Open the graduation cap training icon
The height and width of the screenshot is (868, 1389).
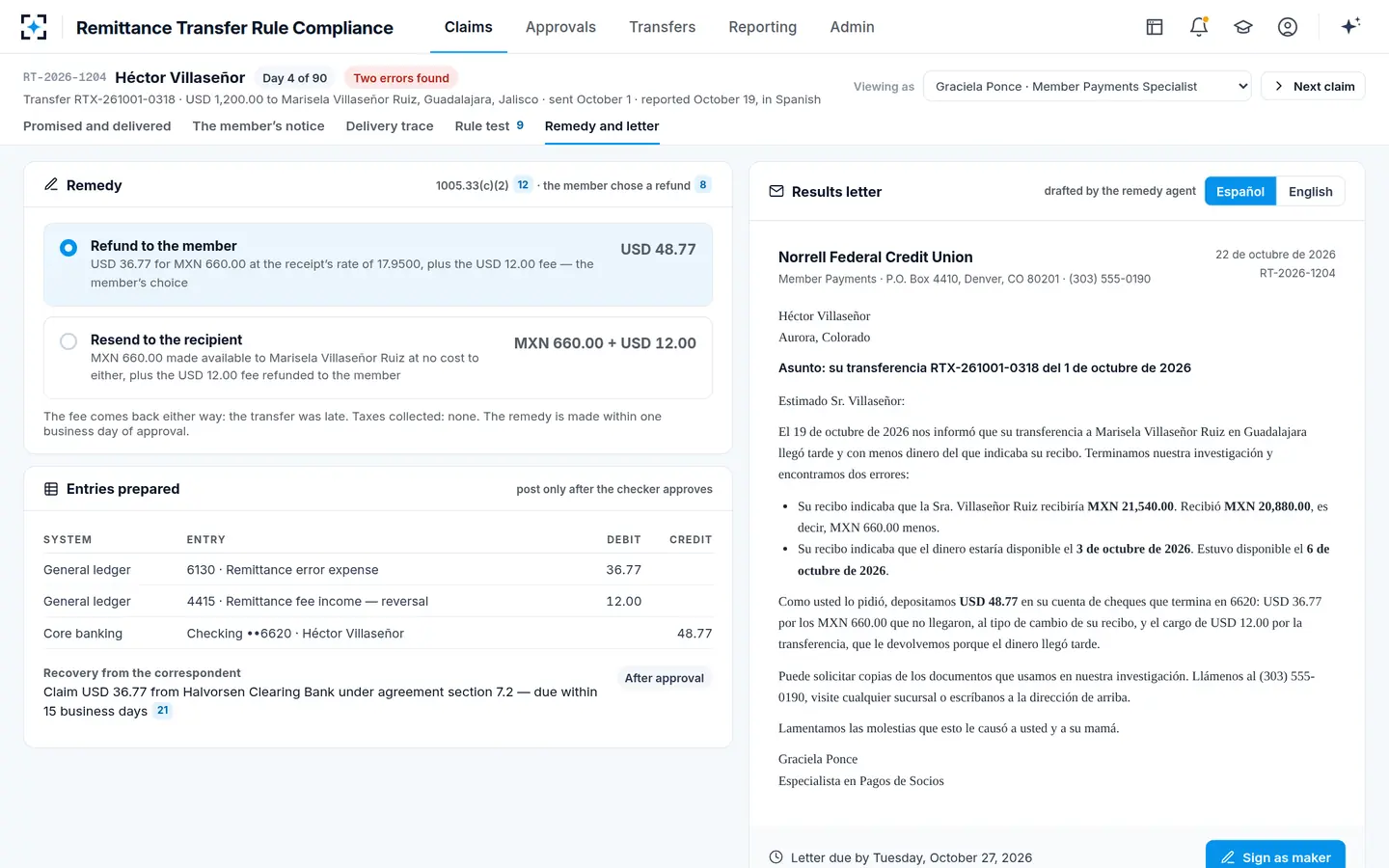coord(1243,27)
